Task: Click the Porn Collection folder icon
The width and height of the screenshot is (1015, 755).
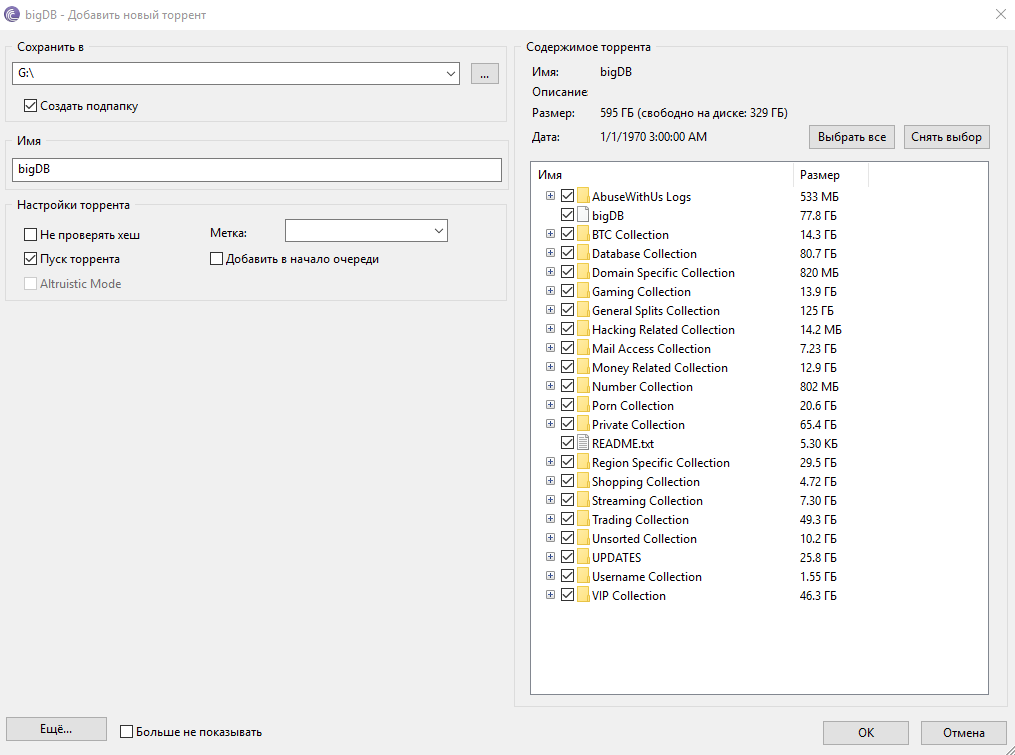Action: [583, 405]
